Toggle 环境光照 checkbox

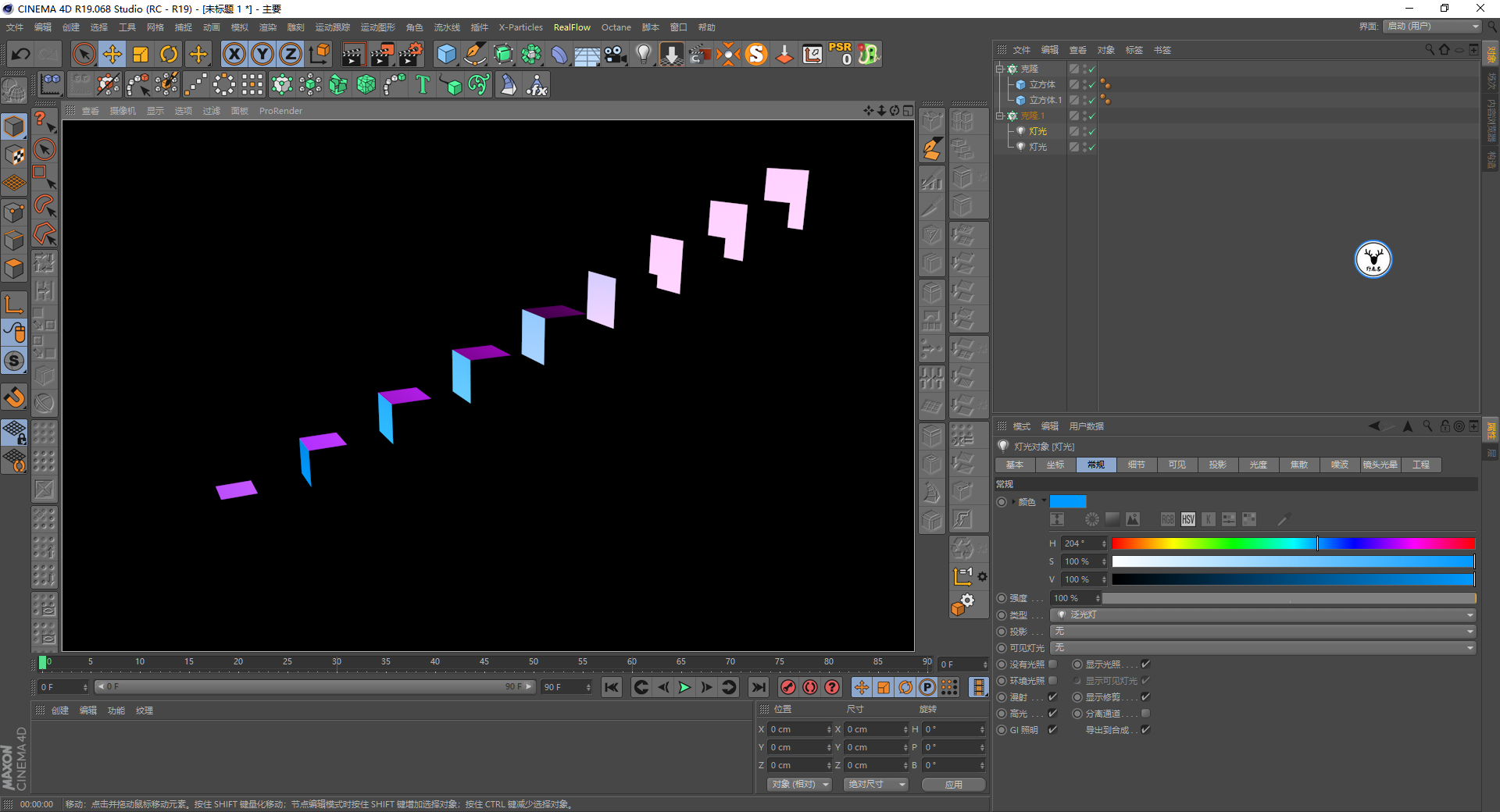[1052, 681]
